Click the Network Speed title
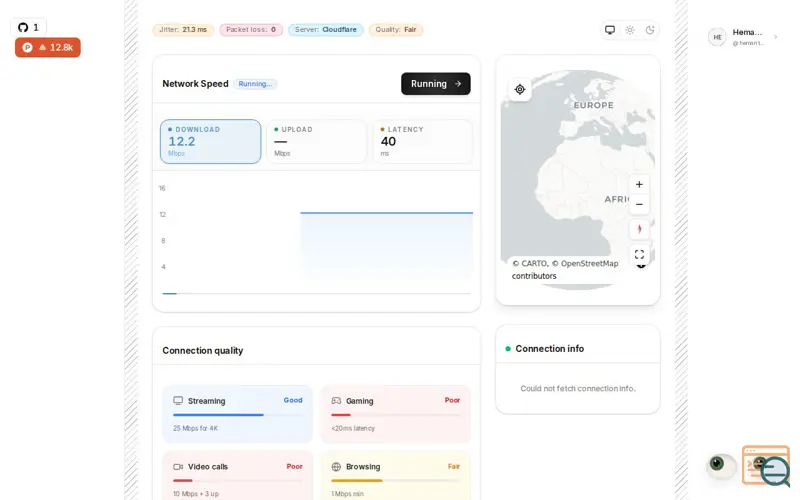The image size is (800, 500). pos(195,84)
